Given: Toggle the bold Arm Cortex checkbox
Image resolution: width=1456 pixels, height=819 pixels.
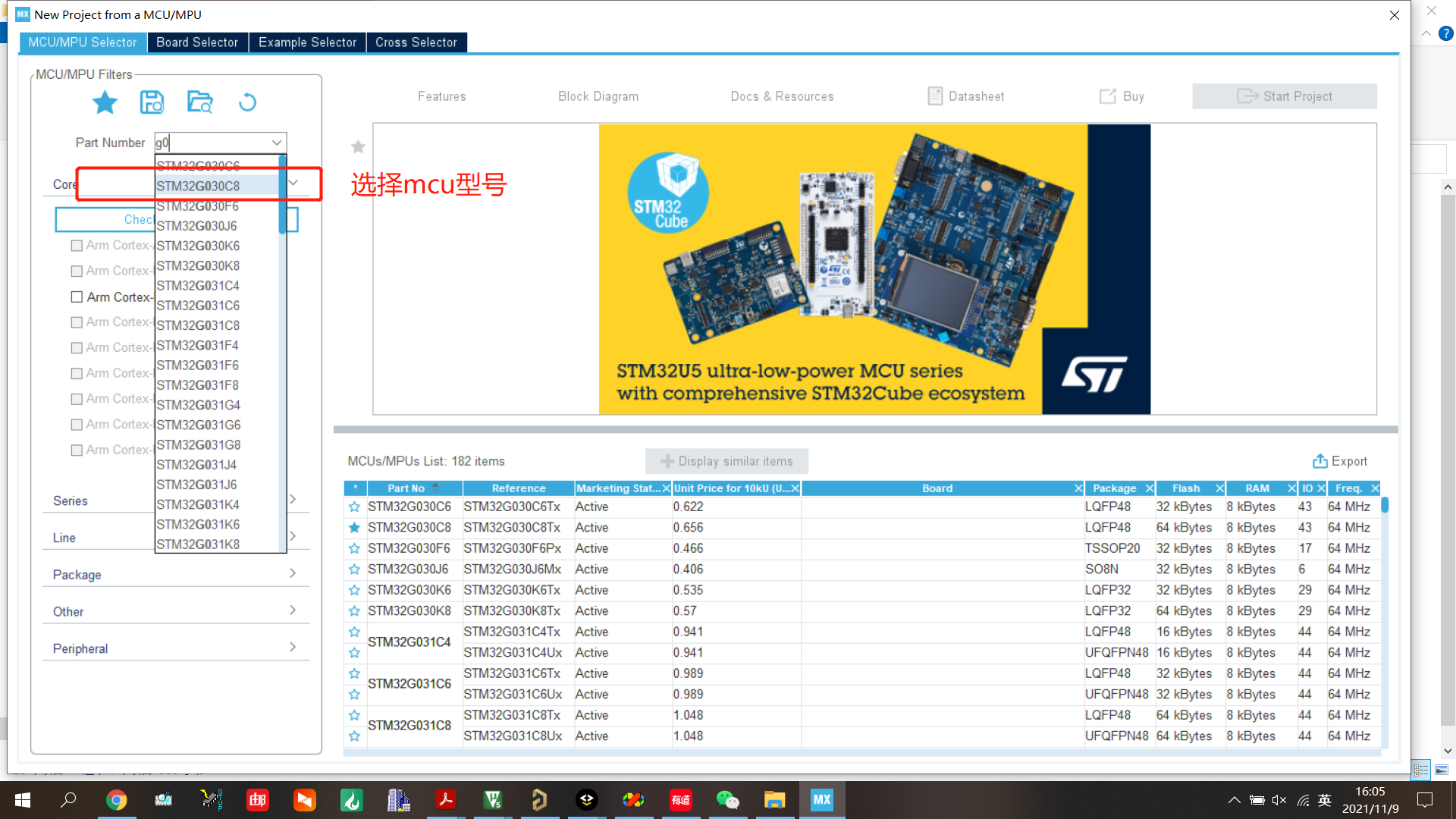Looking at the screenshot, I should (x=76, y=297).
